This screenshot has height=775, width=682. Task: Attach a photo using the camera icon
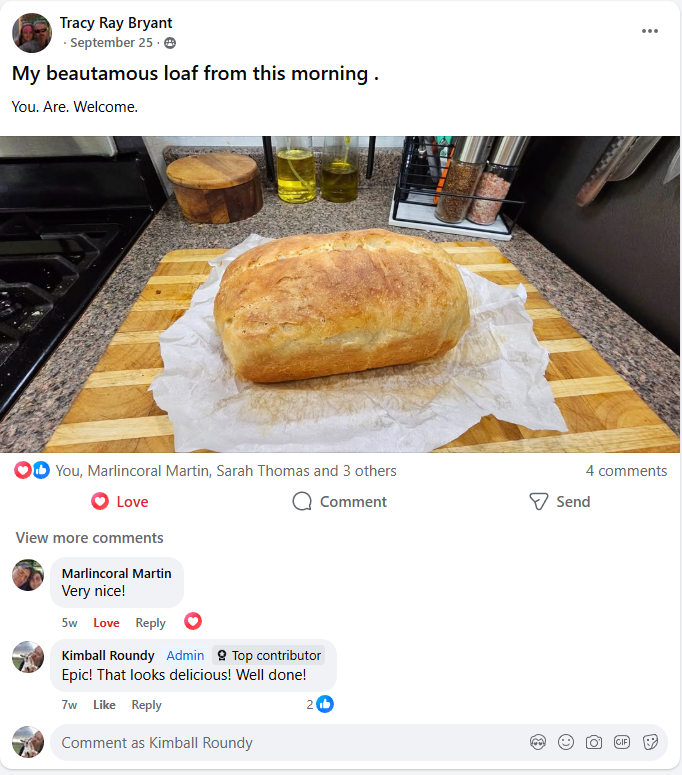point(594,742)
